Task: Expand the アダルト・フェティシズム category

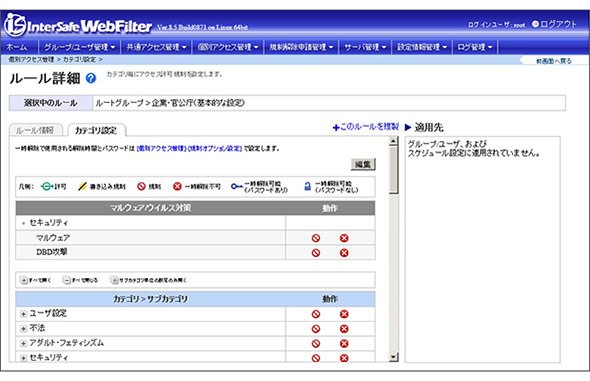Action: [23, 343]
